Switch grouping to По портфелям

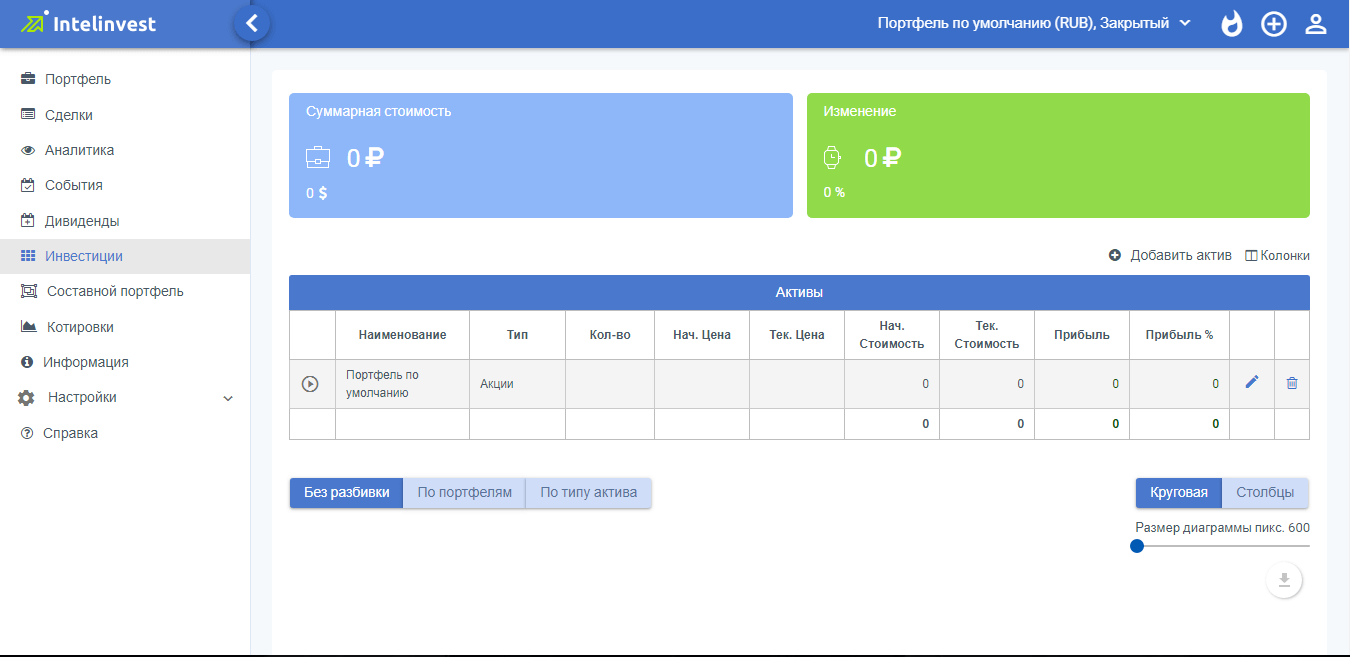pyautogui.click(x=464, y=492)
